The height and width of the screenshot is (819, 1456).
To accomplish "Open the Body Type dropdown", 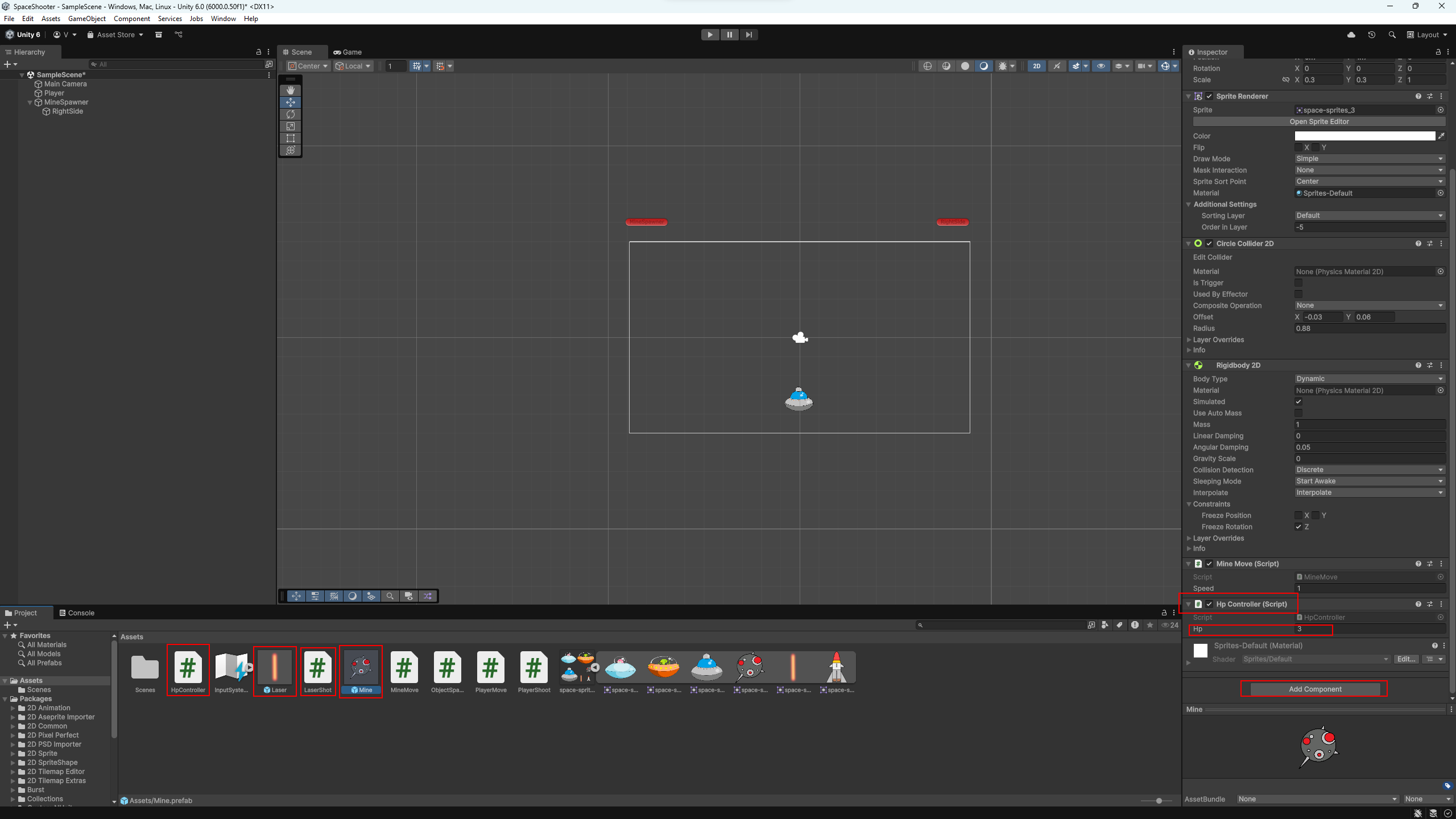I will pos(1370,379).
